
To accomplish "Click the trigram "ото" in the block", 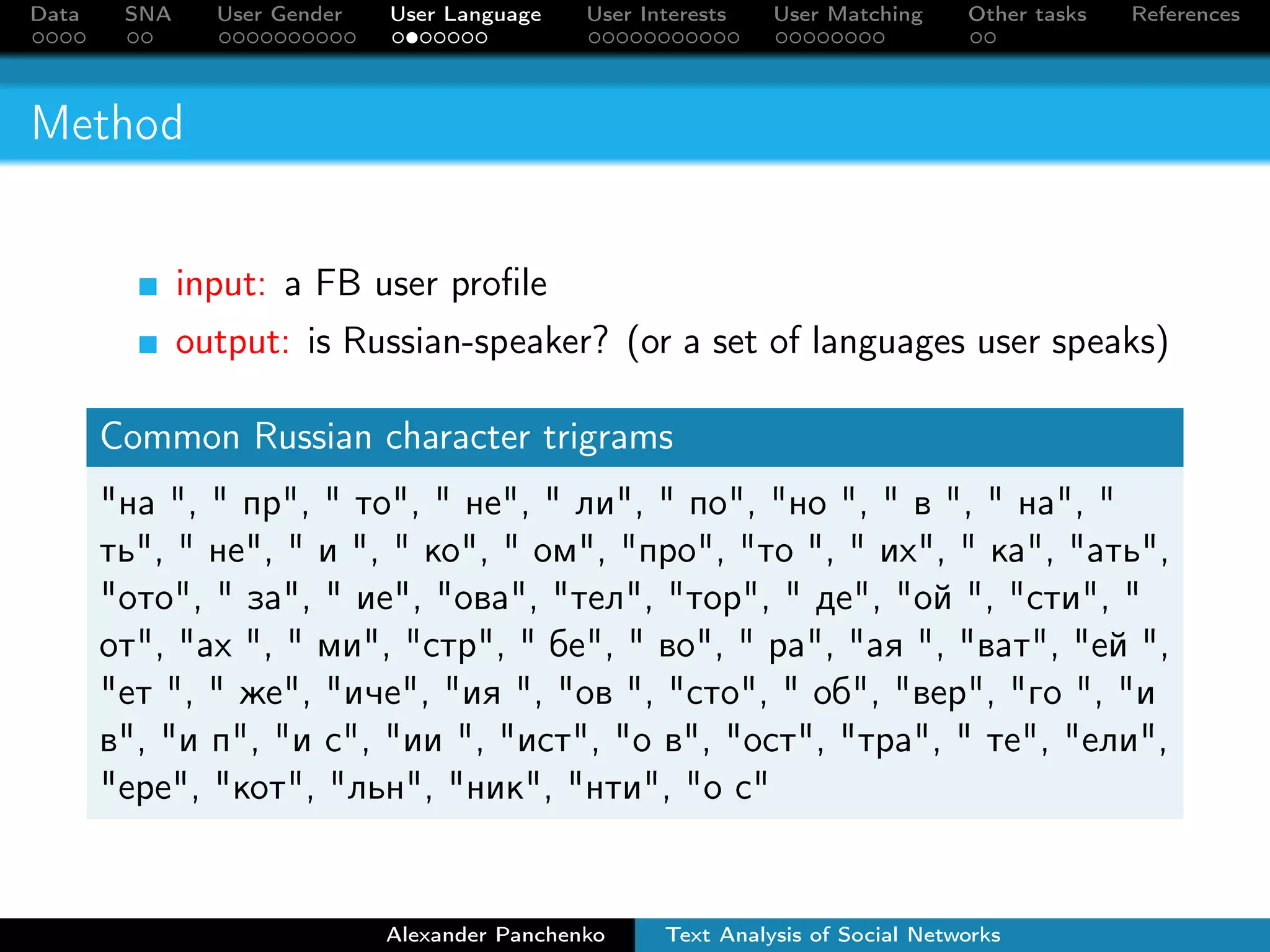I will (x=146, y=598).
